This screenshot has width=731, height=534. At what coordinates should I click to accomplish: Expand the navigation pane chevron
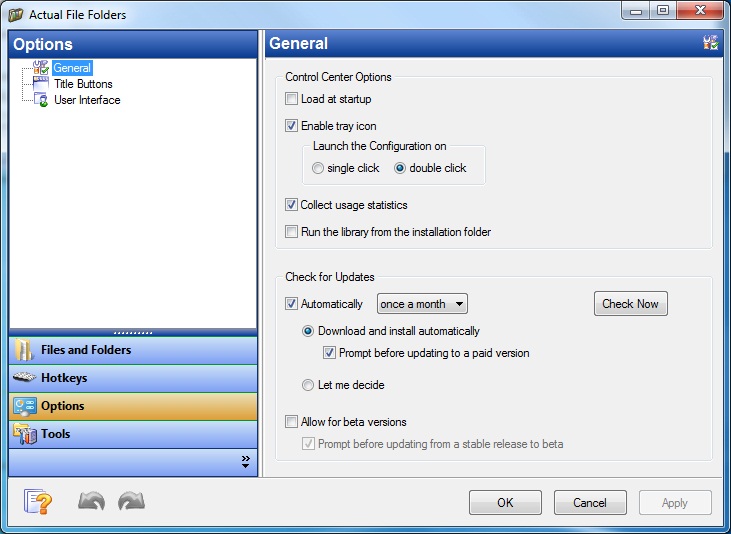245,461
